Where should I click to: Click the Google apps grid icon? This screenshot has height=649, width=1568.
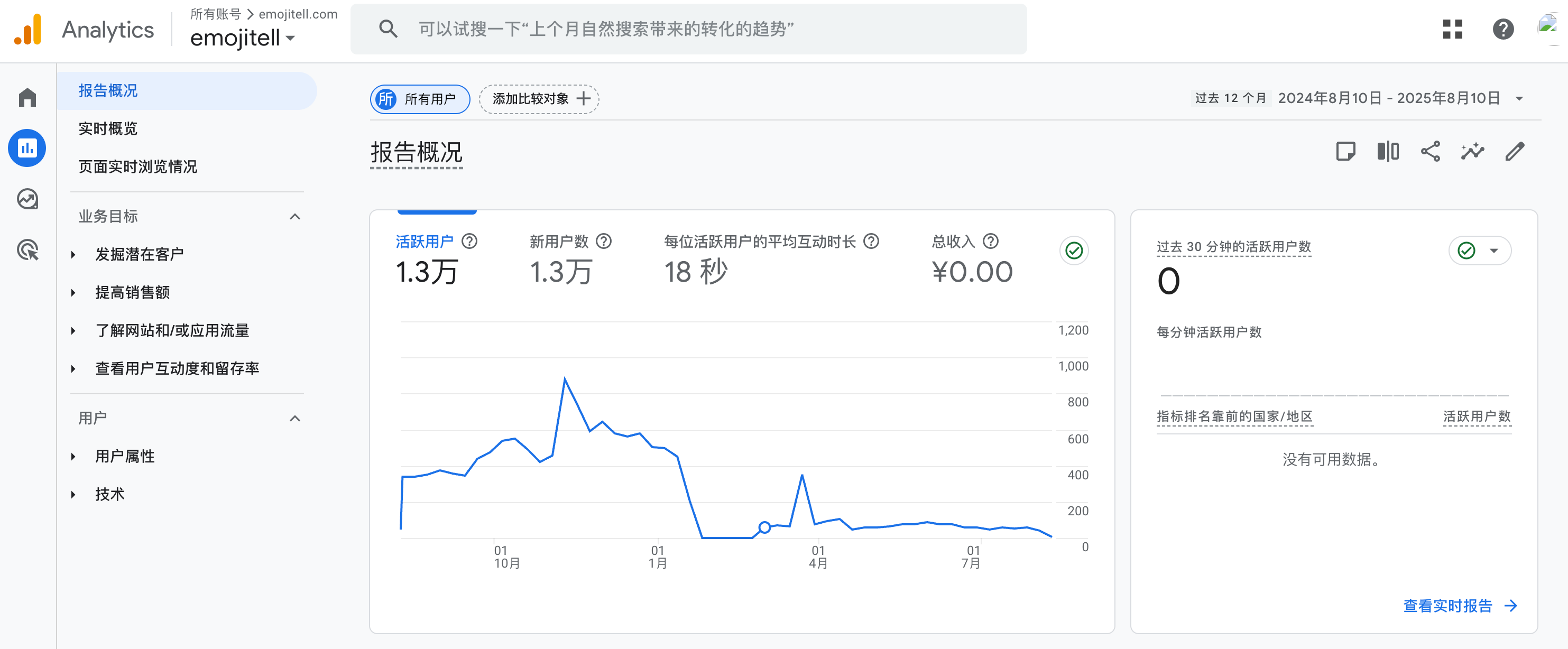tap(1452, 29)
